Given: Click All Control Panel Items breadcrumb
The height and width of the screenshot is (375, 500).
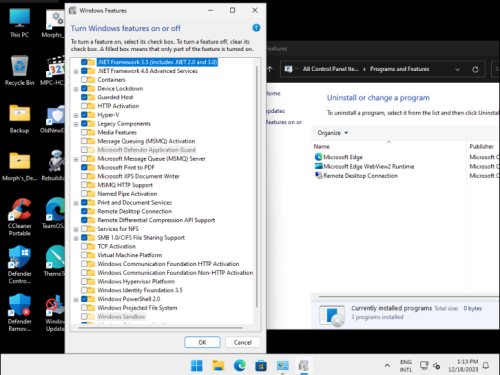Looking at the screenshot, I should coord(330,69).
